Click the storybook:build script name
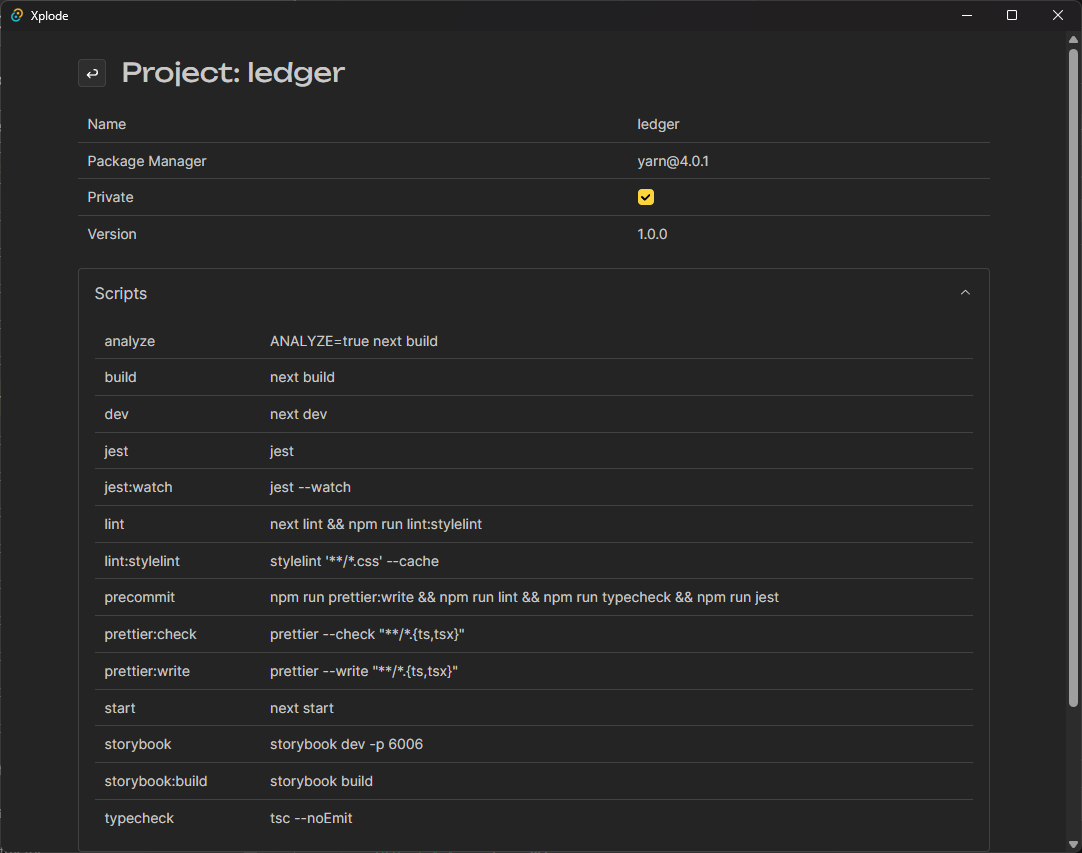The width and height of the screenshot is (1082, 853). (x=156, y=781)
